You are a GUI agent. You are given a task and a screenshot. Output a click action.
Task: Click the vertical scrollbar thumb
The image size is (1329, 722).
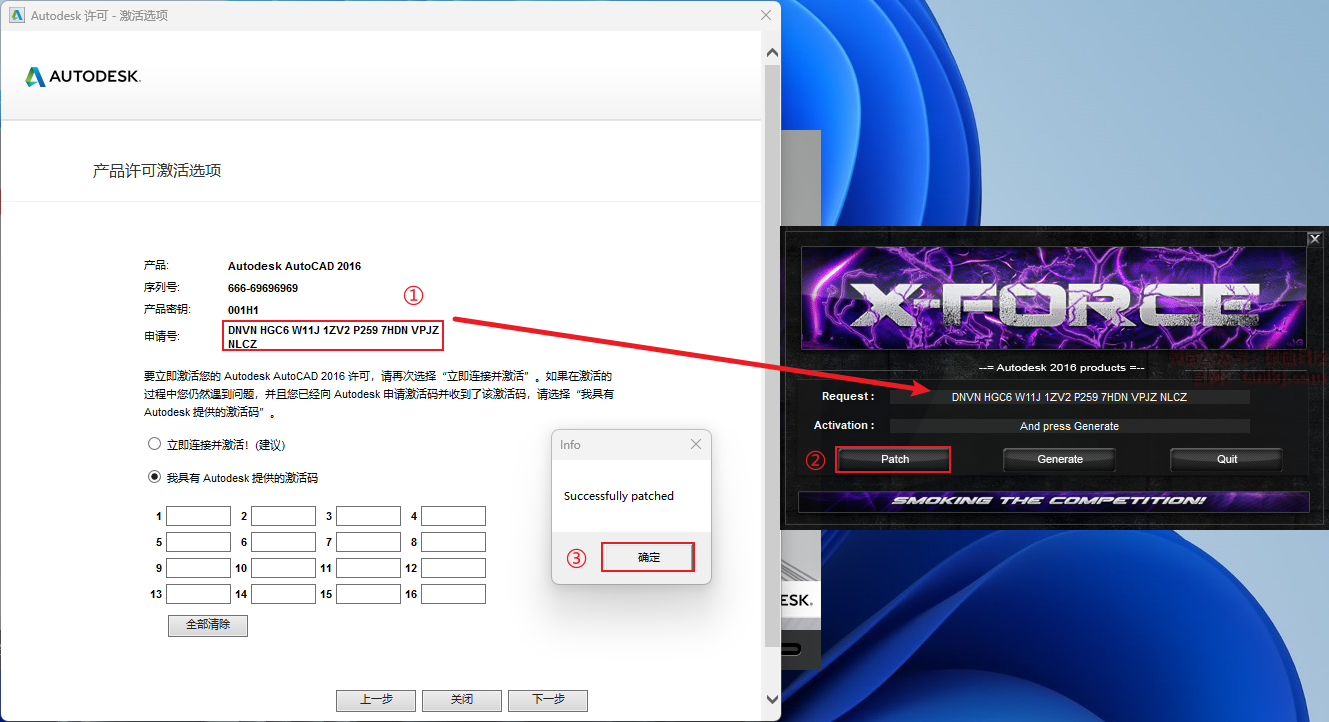pos(771,350)
